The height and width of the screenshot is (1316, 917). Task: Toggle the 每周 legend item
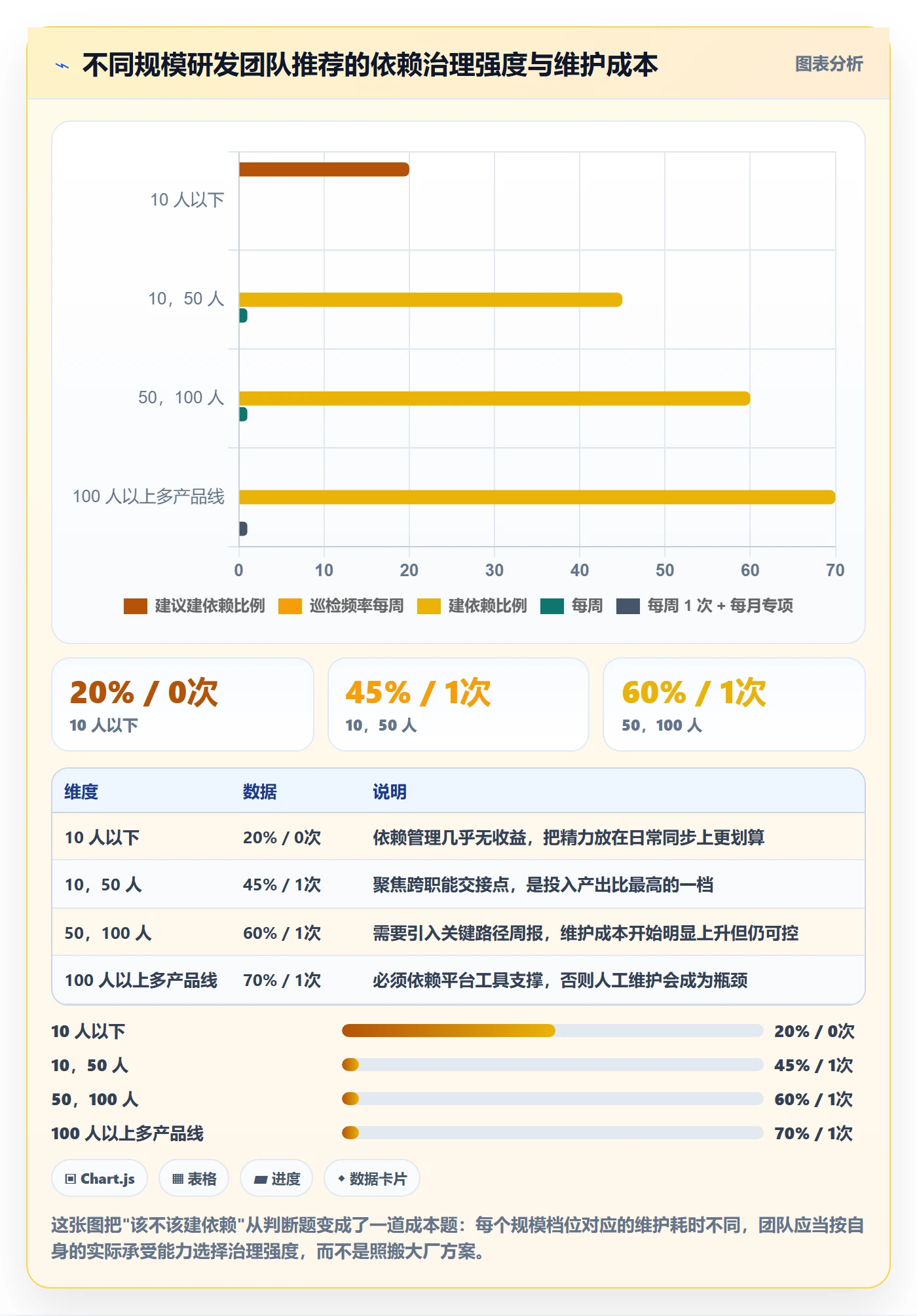pos(571,606)
